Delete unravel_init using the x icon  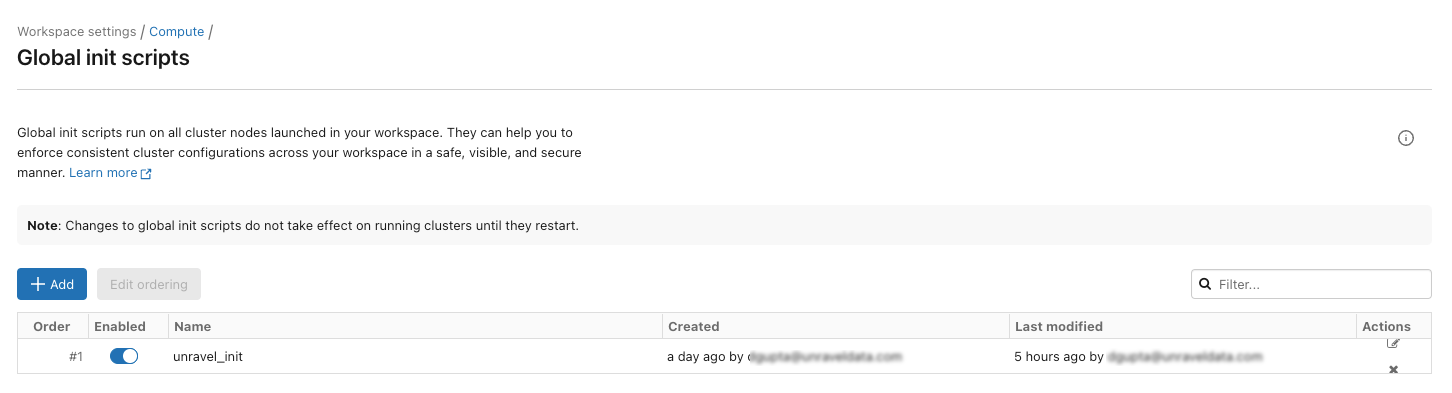coord(1393,370)
